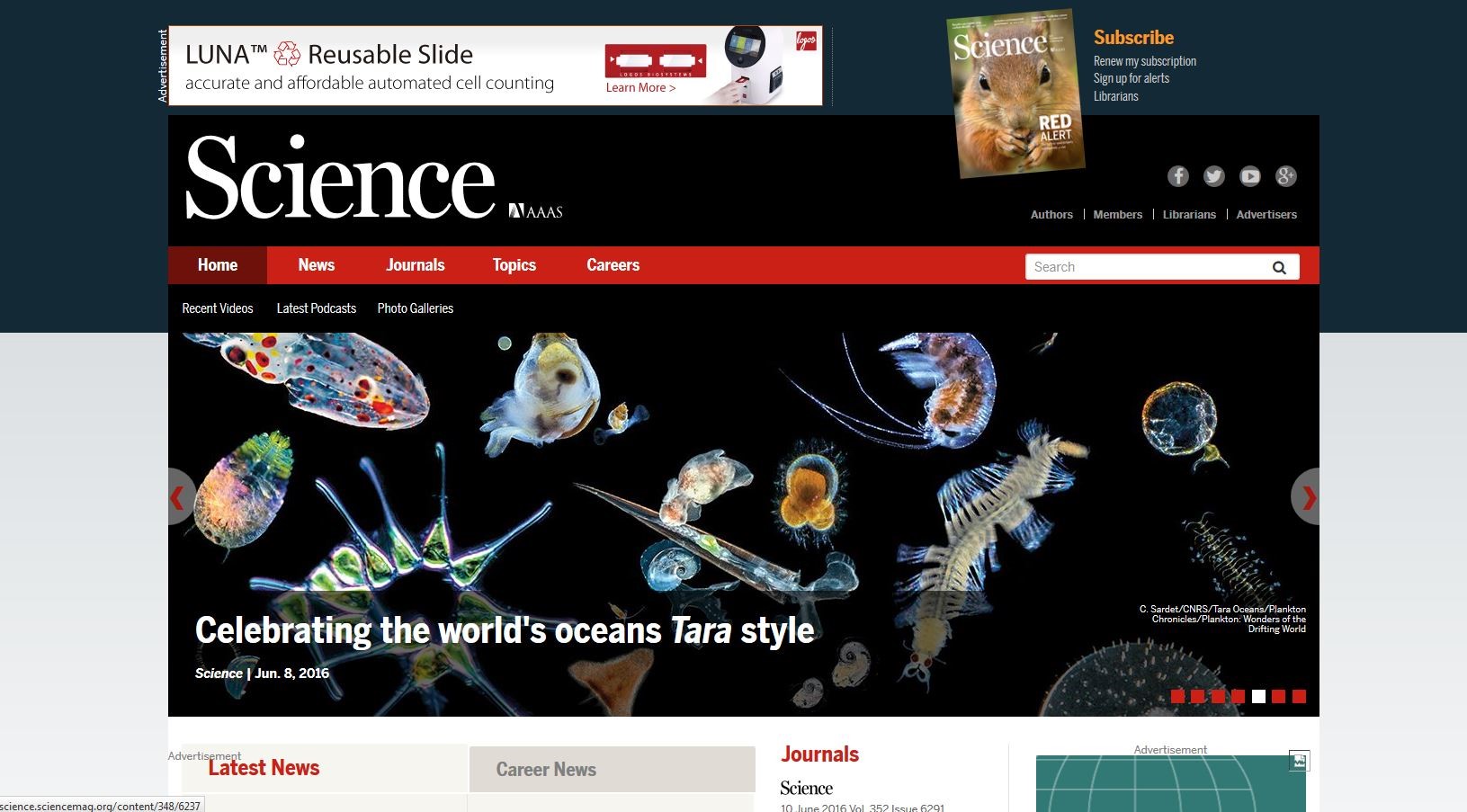Viewport: 1467px width, 812px height.
Task: Open the Science magazine cover thumbnail
Action: (1016, 94)
